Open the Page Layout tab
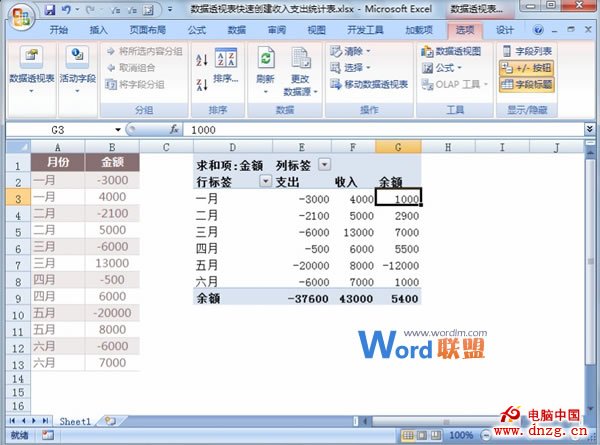Screen dimensions: 600x445 [x=147, y=30]
